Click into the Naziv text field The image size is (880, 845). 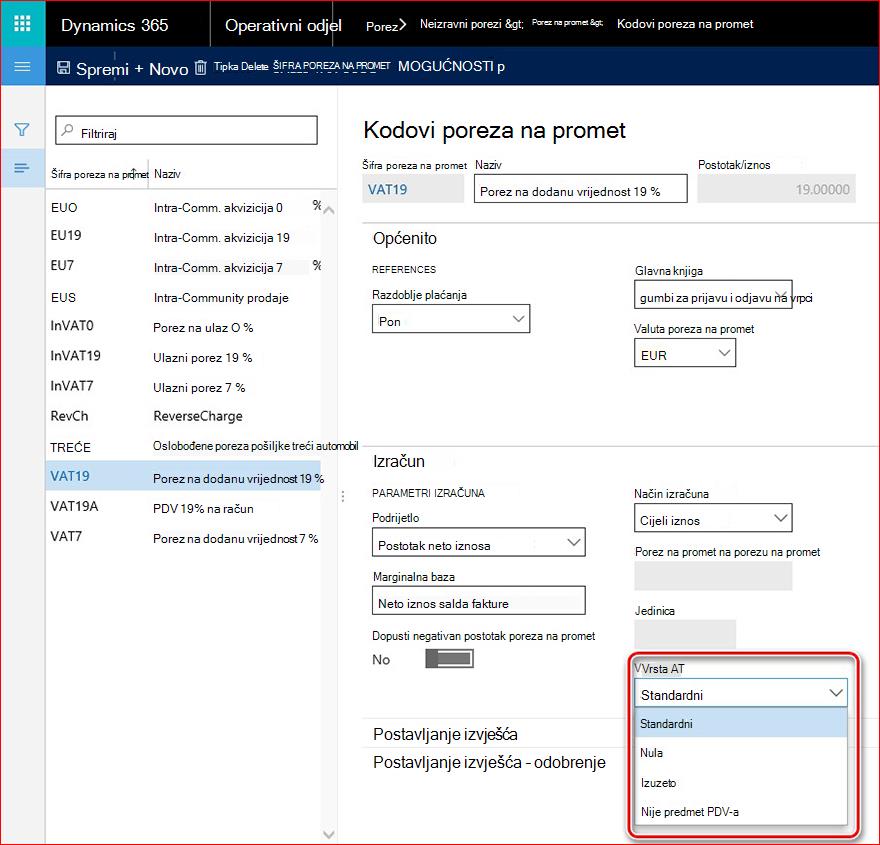coord(580,189)
